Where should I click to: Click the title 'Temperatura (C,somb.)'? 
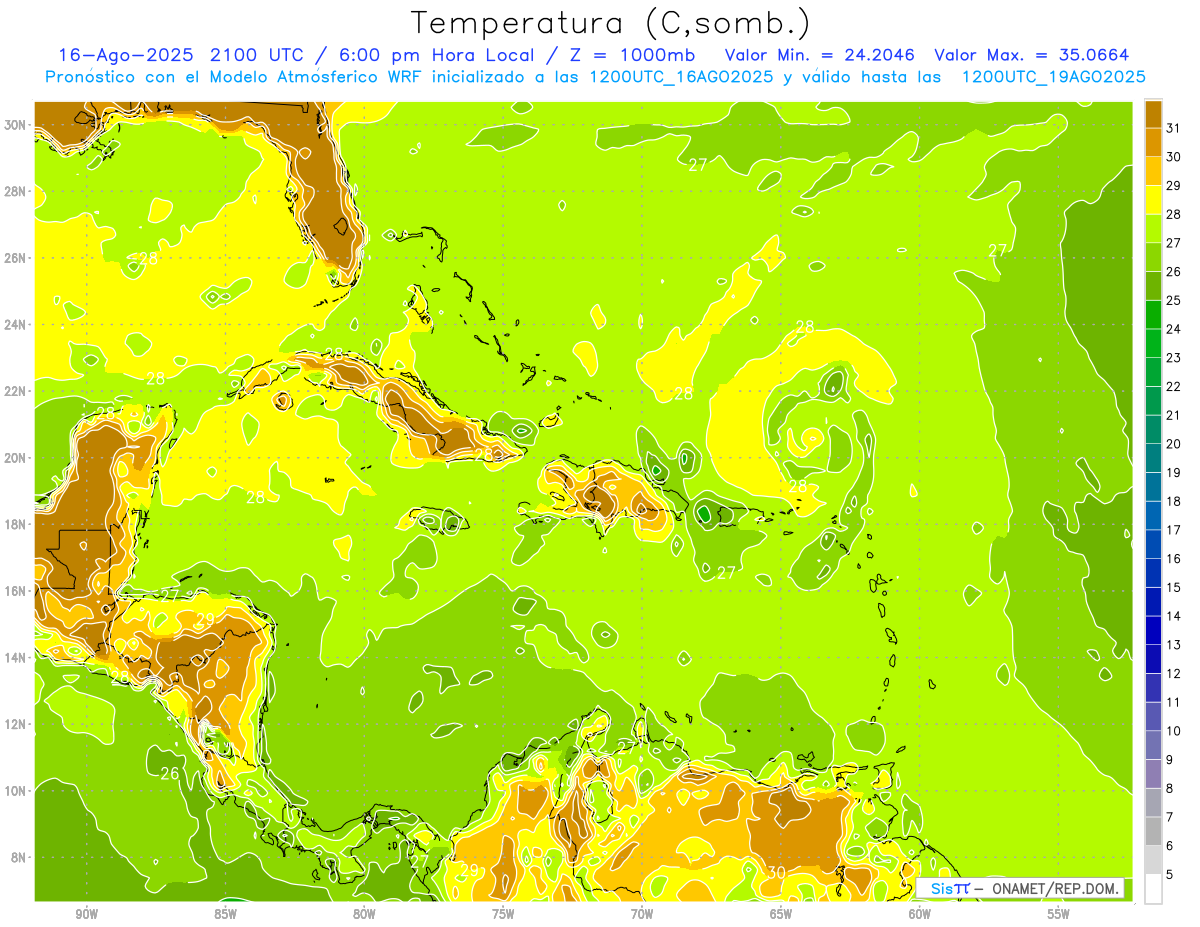(x=611, y=22)
